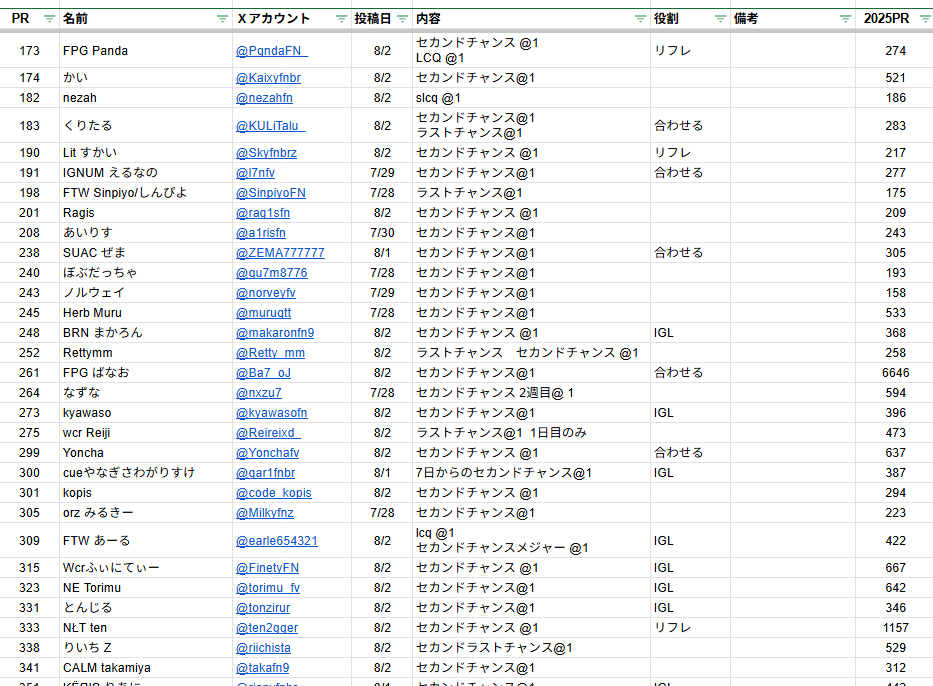Select role cell IGL in kyawaso row

point(690,413)
